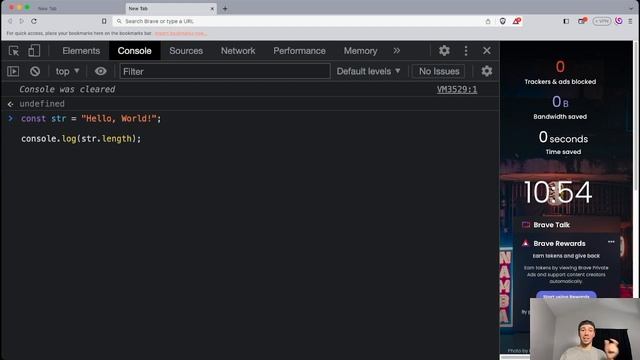Screen dimensions: 640x360
Task: Switch to the Sources tab
Action: (186, 51)
